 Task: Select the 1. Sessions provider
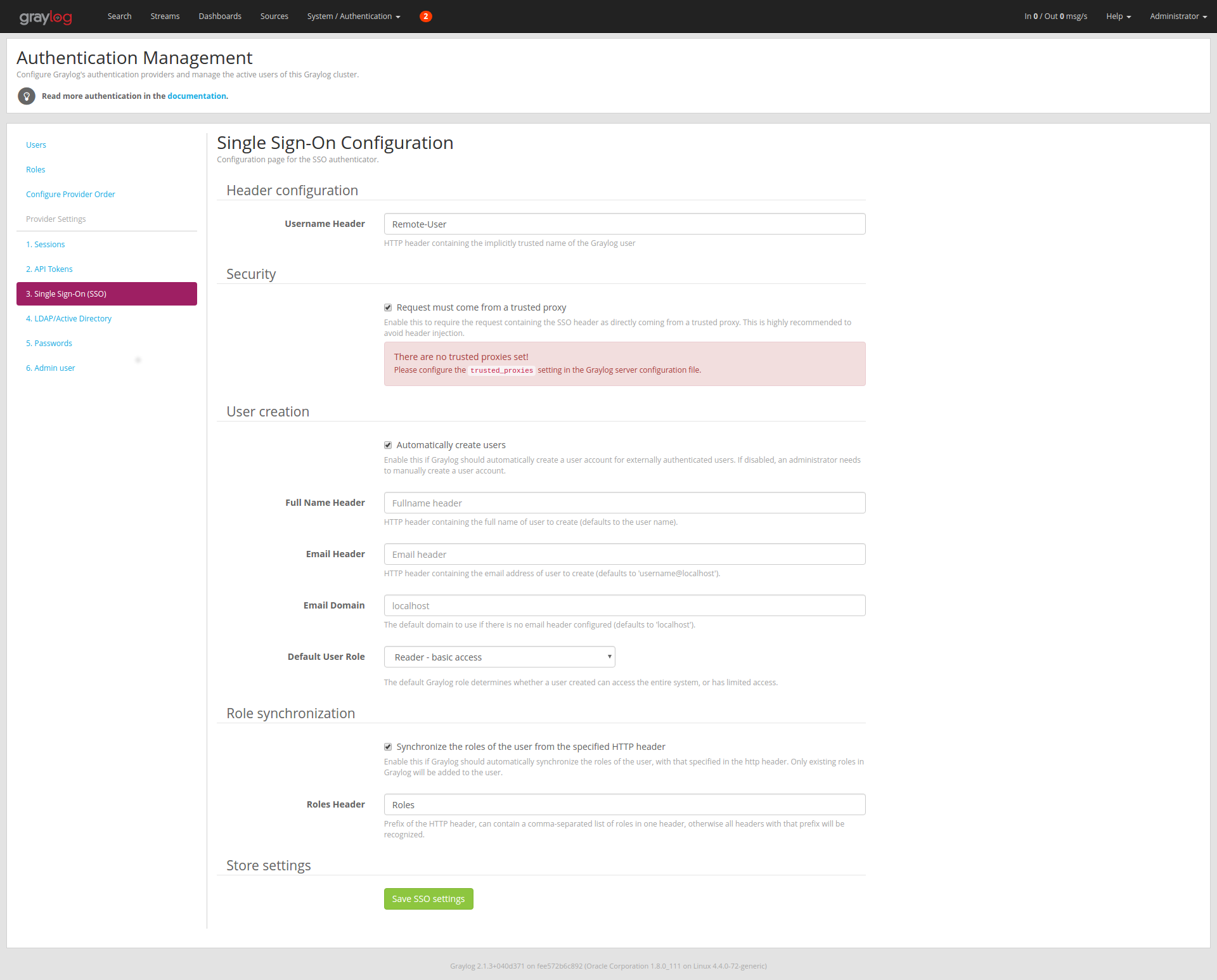tap(46, 245)
